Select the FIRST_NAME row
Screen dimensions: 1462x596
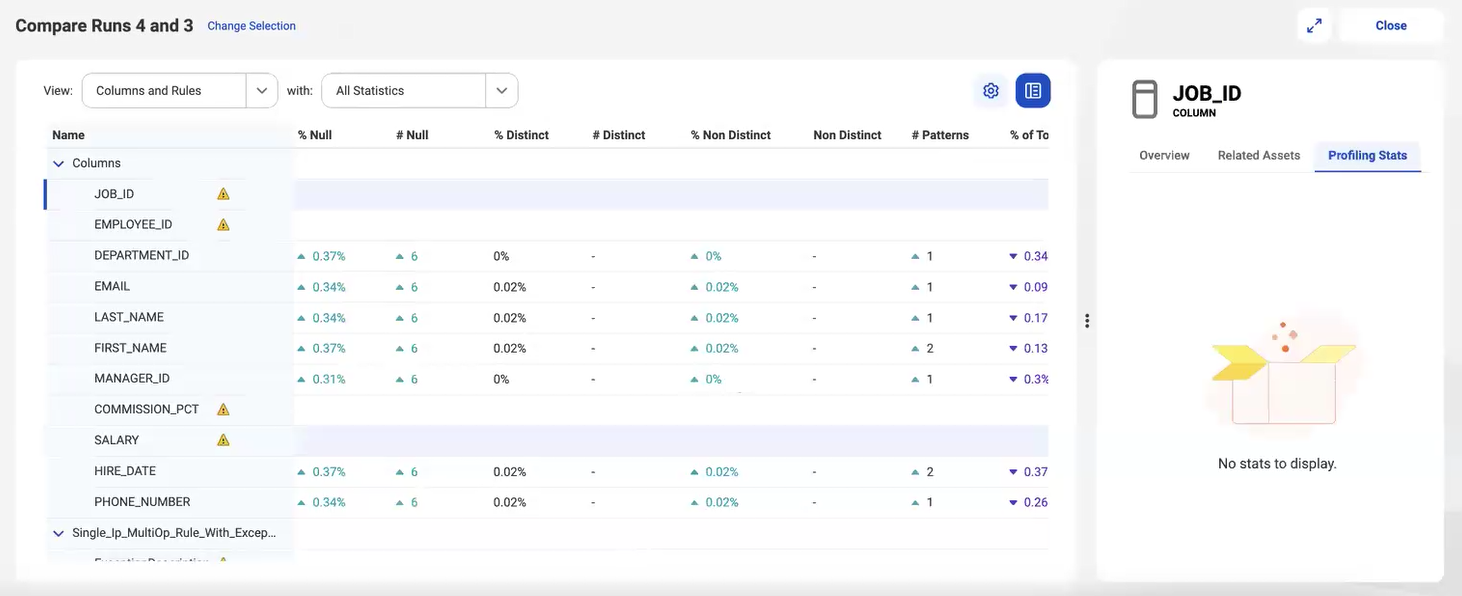[x=547, y=348]
